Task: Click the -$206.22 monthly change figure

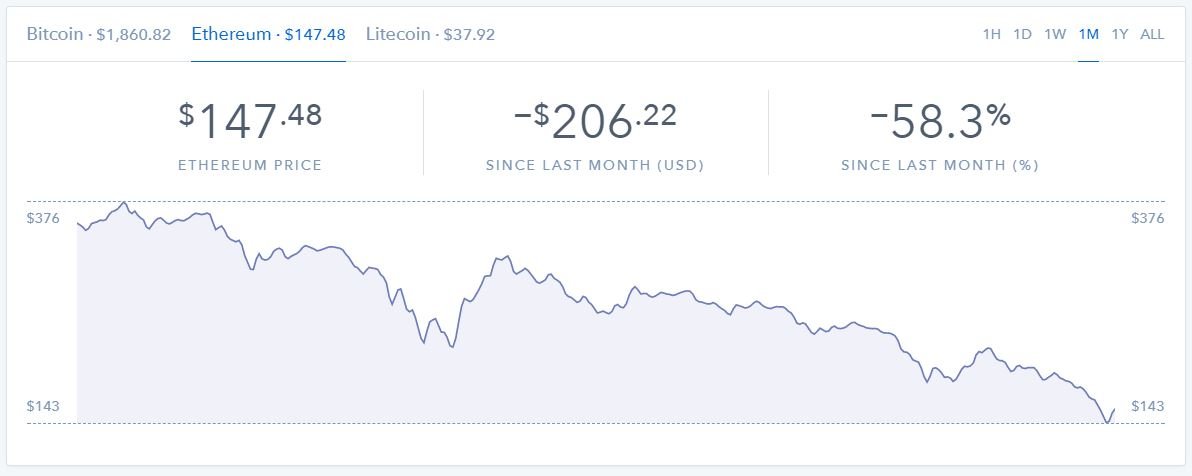Action: pyautogui.click(x=595, y=121)
